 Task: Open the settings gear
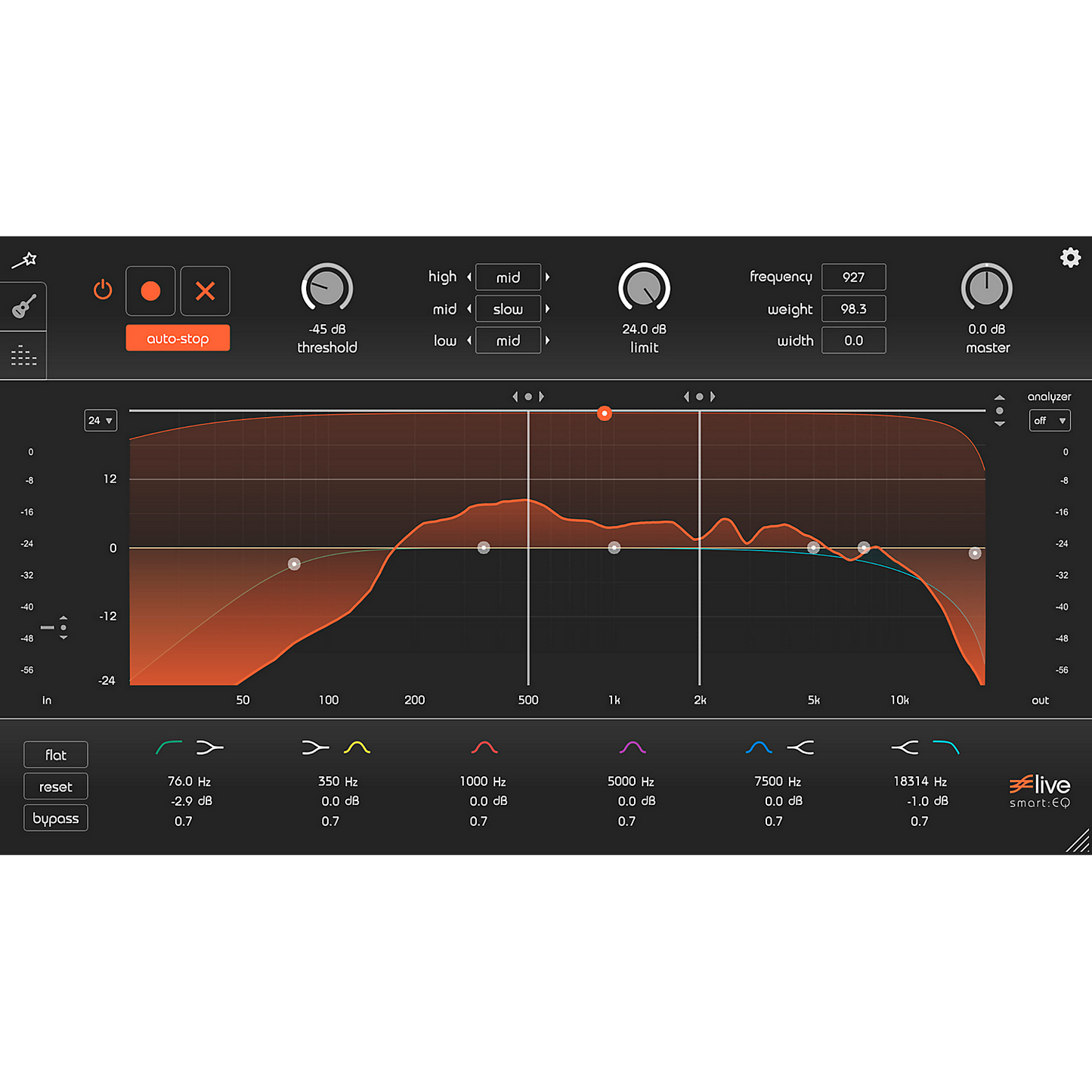(1070, 258)
